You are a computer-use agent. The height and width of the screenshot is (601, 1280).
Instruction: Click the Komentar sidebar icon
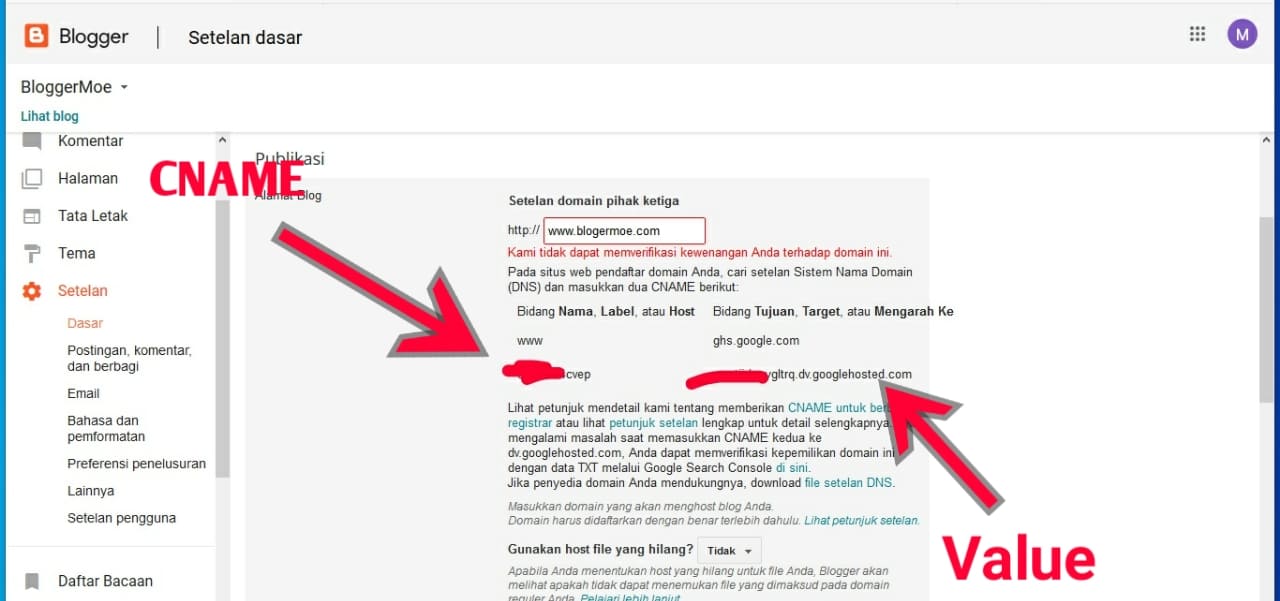32,141
